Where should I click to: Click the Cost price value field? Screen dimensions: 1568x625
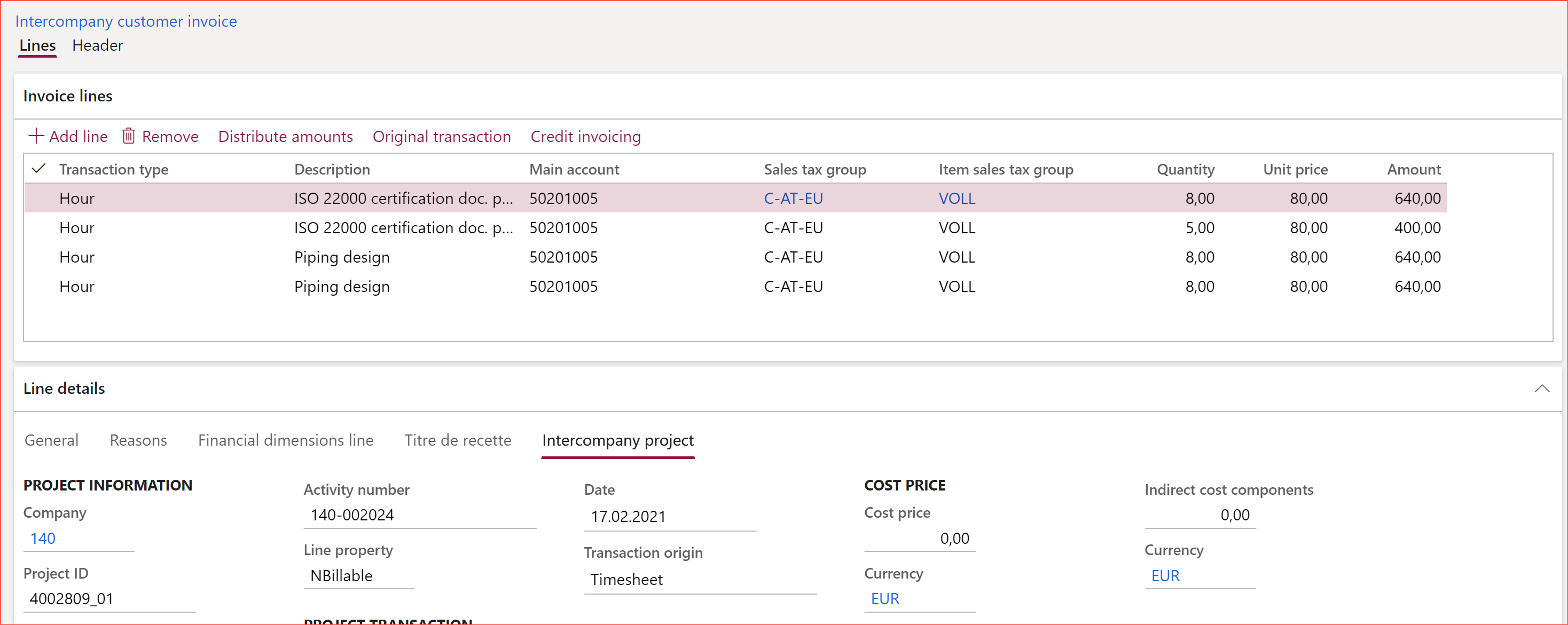click(920, 539)
